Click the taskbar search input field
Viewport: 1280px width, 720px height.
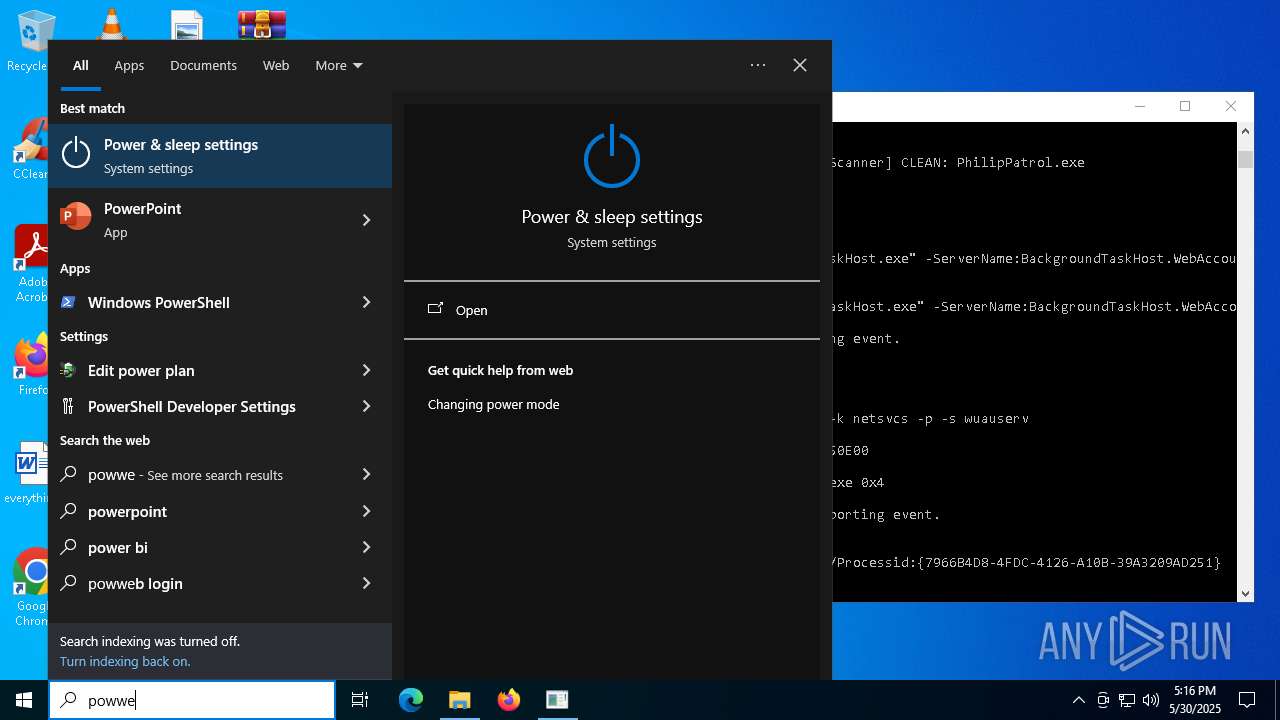tap(192, 700)
